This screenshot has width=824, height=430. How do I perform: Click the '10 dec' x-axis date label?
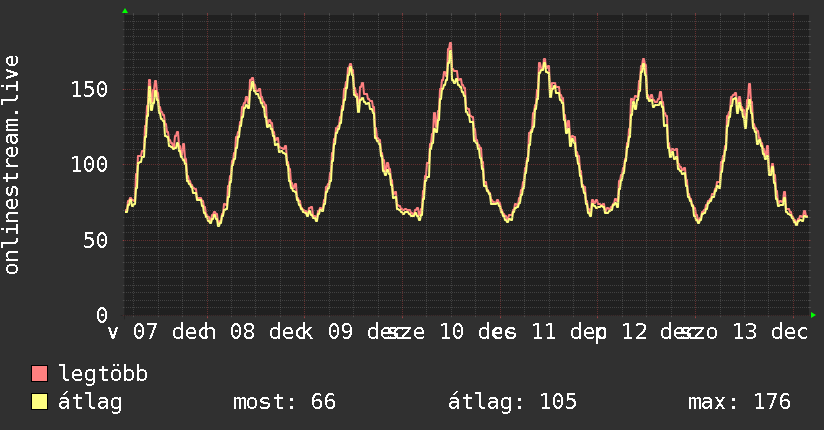(479, 332)
